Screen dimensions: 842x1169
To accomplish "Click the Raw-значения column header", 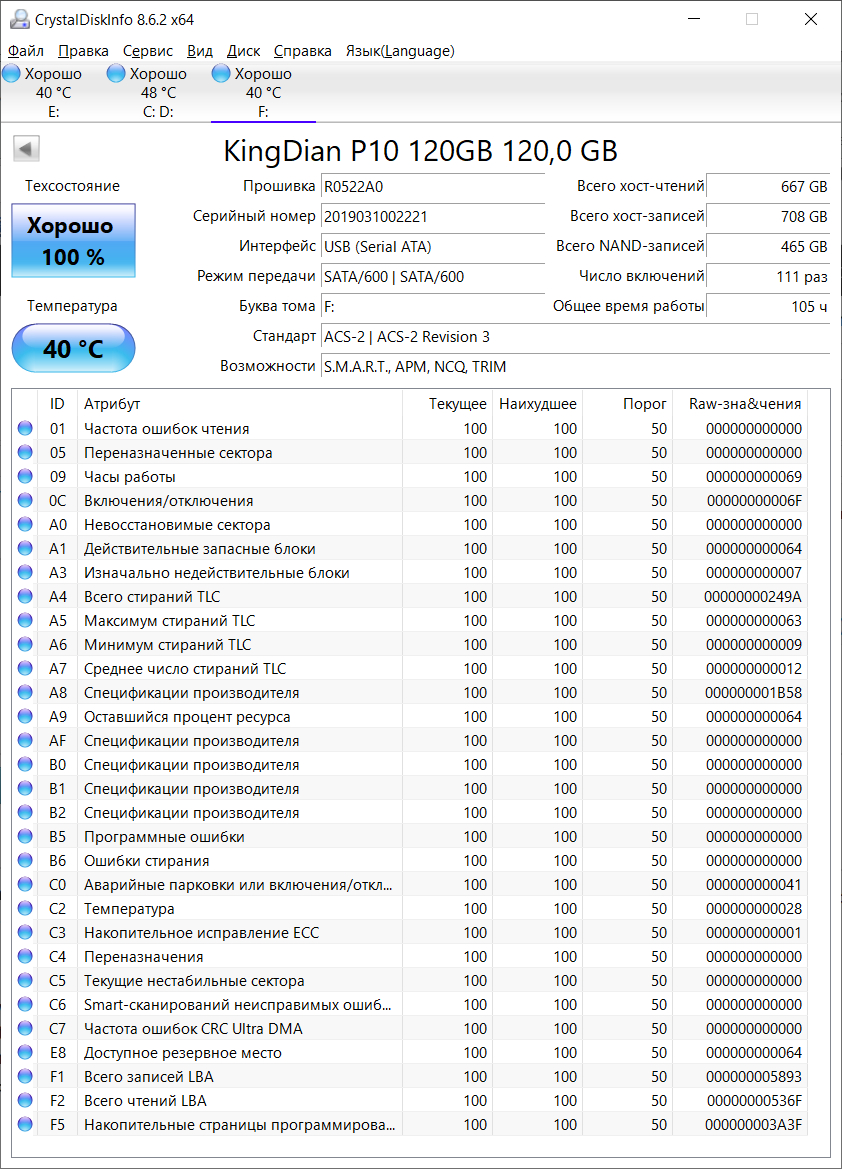I will point(744,404).
